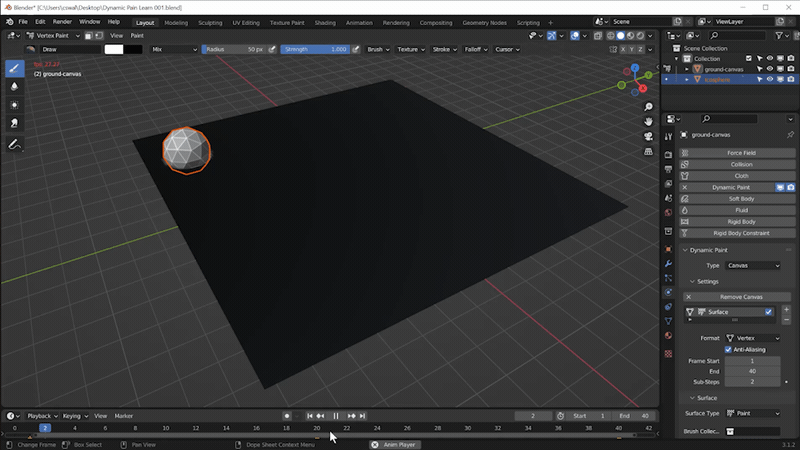800x450 pixels.
Task: Add a new surface slot plus button
Action: [x=786, y=310]
